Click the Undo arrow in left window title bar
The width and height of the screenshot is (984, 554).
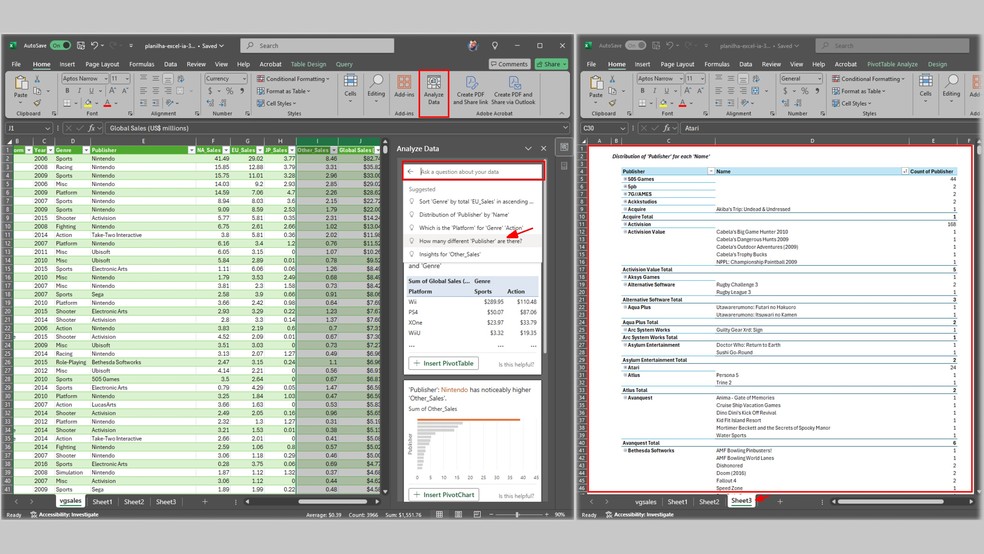pyautogui.click(x=94, y=45)
